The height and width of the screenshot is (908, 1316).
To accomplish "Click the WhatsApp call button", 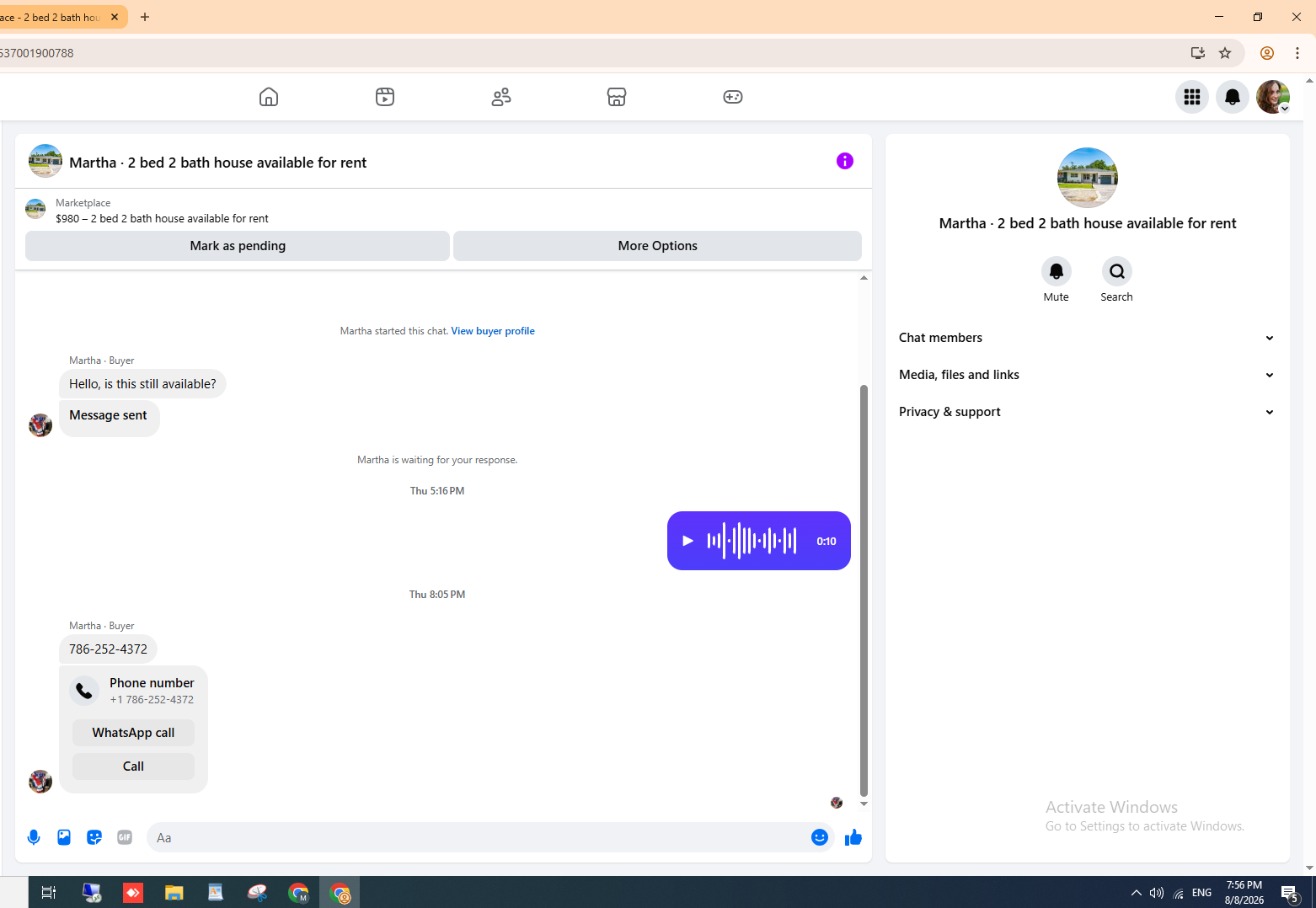I will tap(133, 733).
